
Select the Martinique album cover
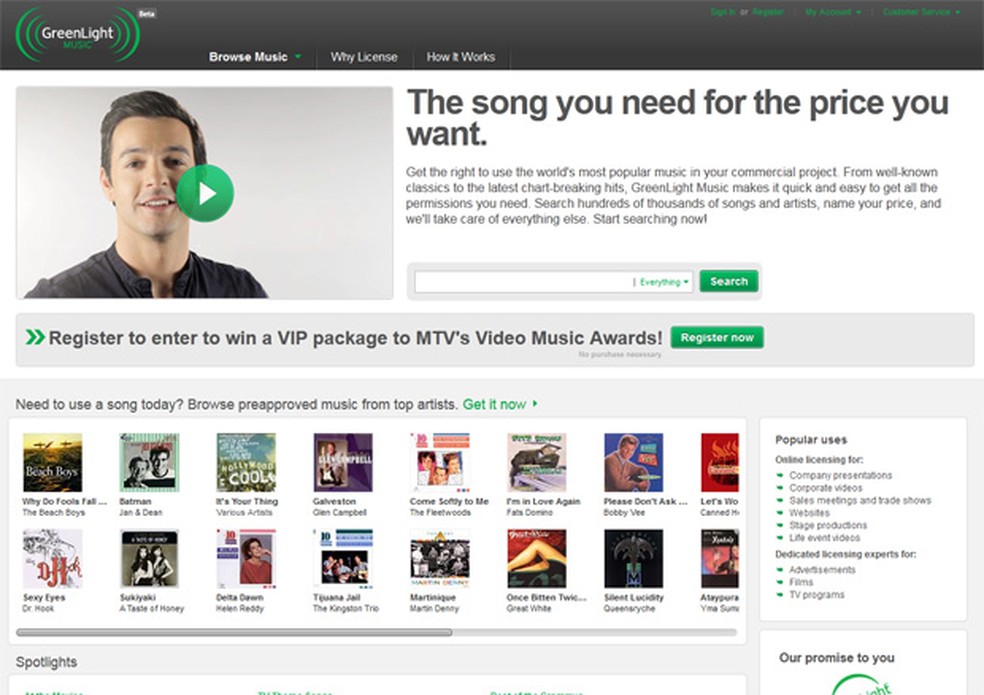(x=440, y=558)
